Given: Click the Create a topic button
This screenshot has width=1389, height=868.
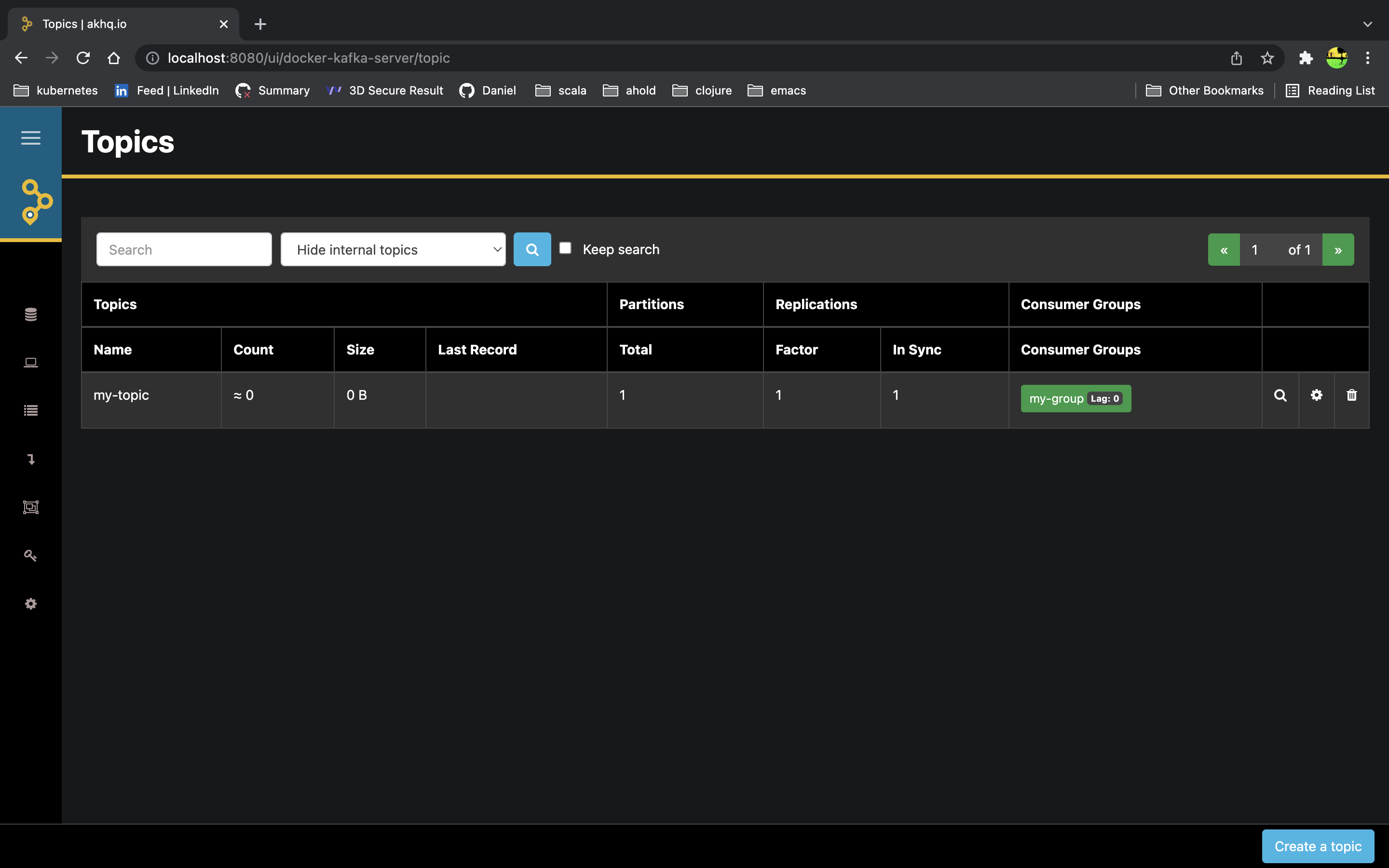Looking at the screenshot, I should [1317, 846].
